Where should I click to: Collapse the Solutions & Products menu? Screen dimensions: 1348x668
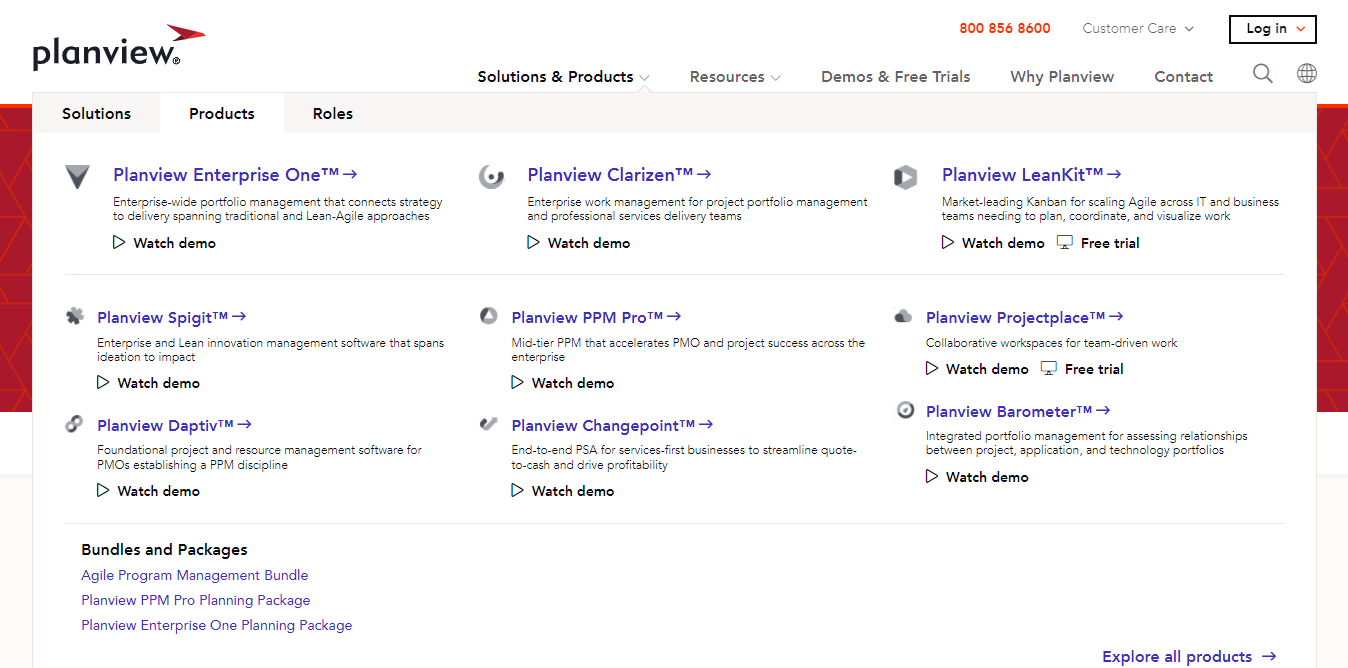563,77
